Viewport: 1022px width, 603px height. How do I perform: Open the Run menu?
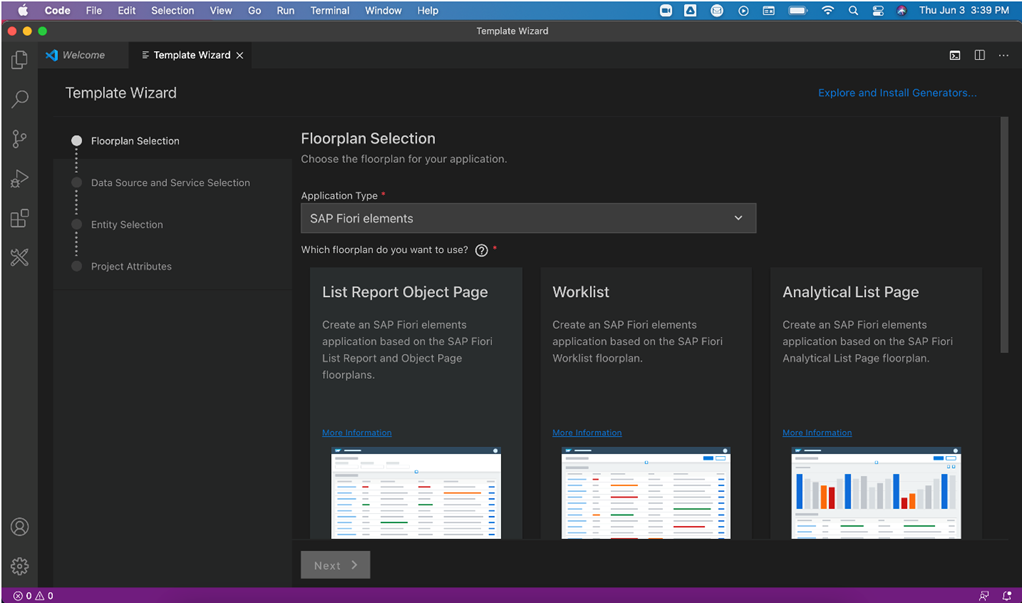tap(285, 10)
